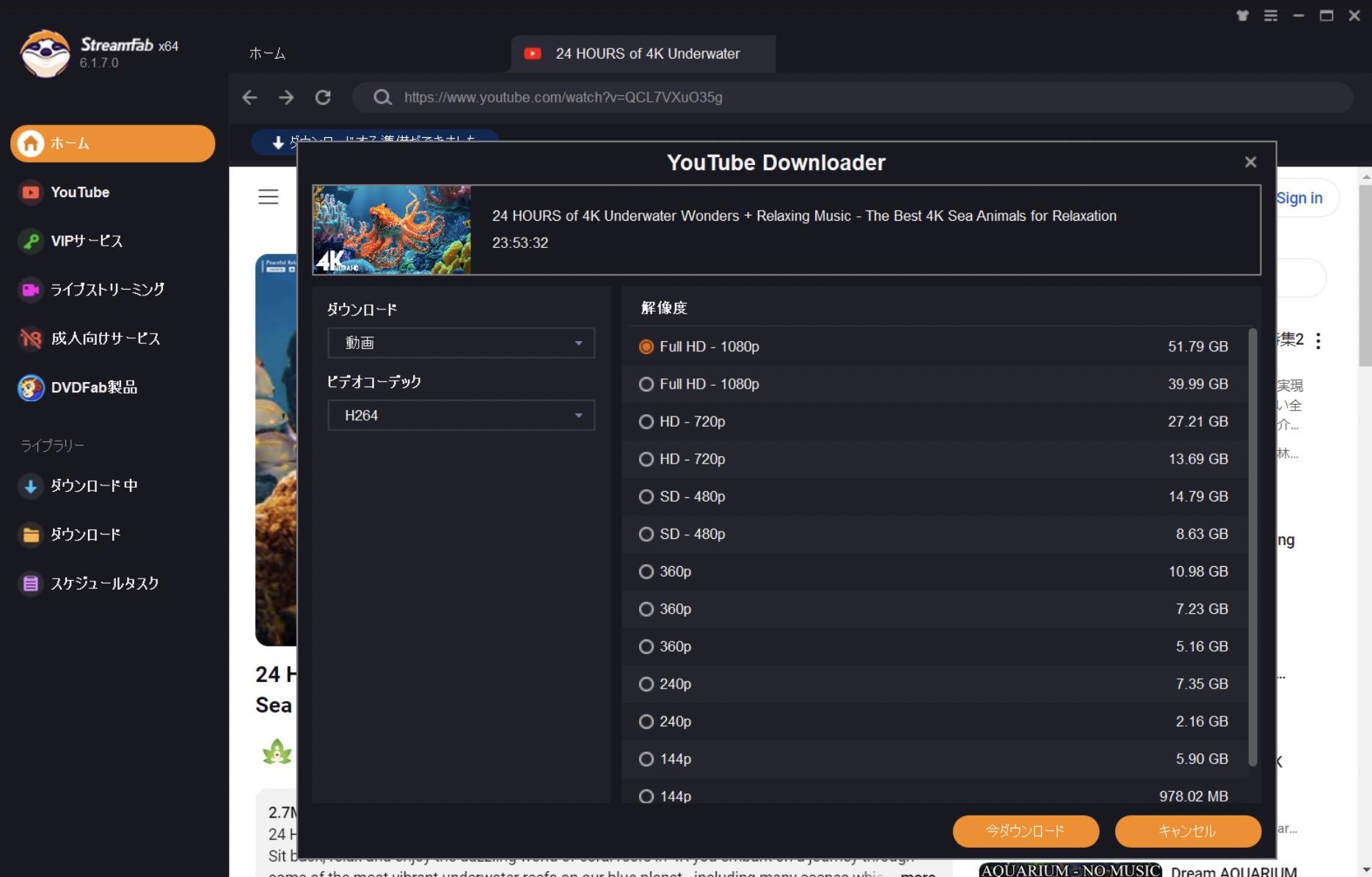Select HD - 720p 13.69 GB

tap(934, 459)
